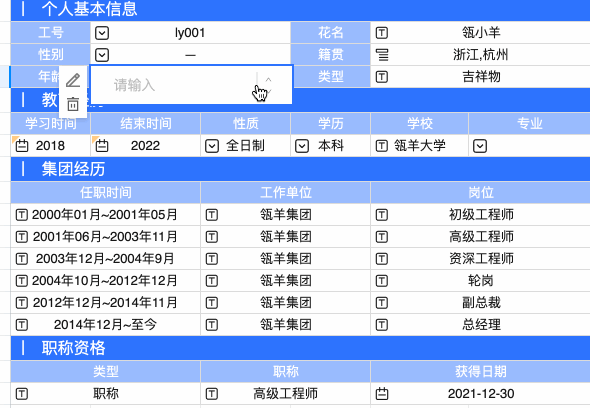
Task: Click text icon beside 高级工程师 in 职称 column
Action: point(211,394)
